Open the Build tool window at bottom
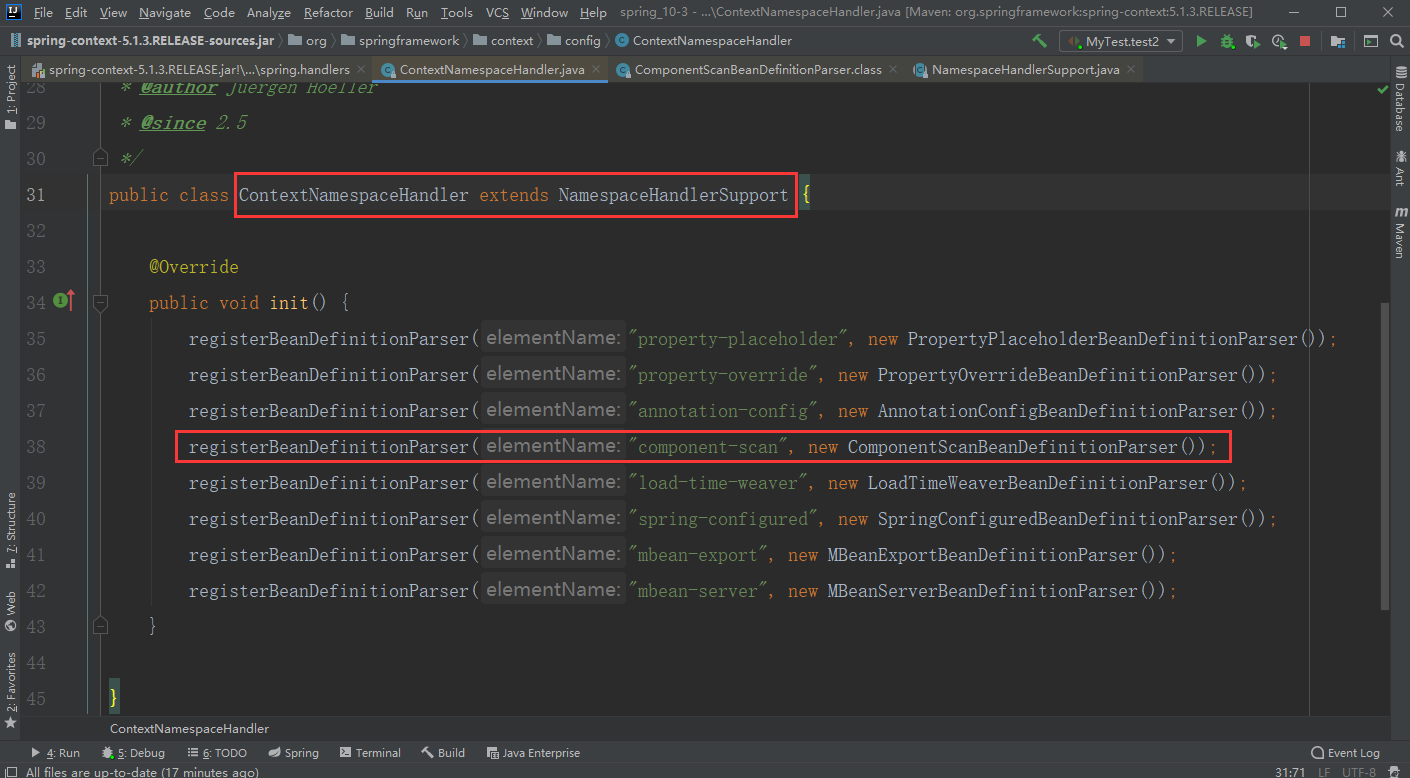This screenshot has height=778, width=1410. click(443, 753)
